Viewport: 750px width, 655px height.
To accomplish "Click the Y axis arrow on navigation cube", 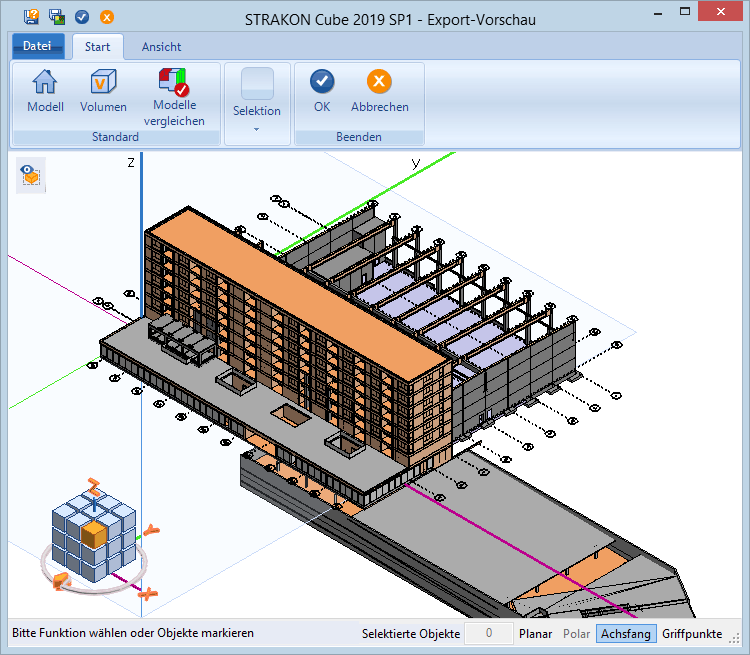I will (152, 530).
